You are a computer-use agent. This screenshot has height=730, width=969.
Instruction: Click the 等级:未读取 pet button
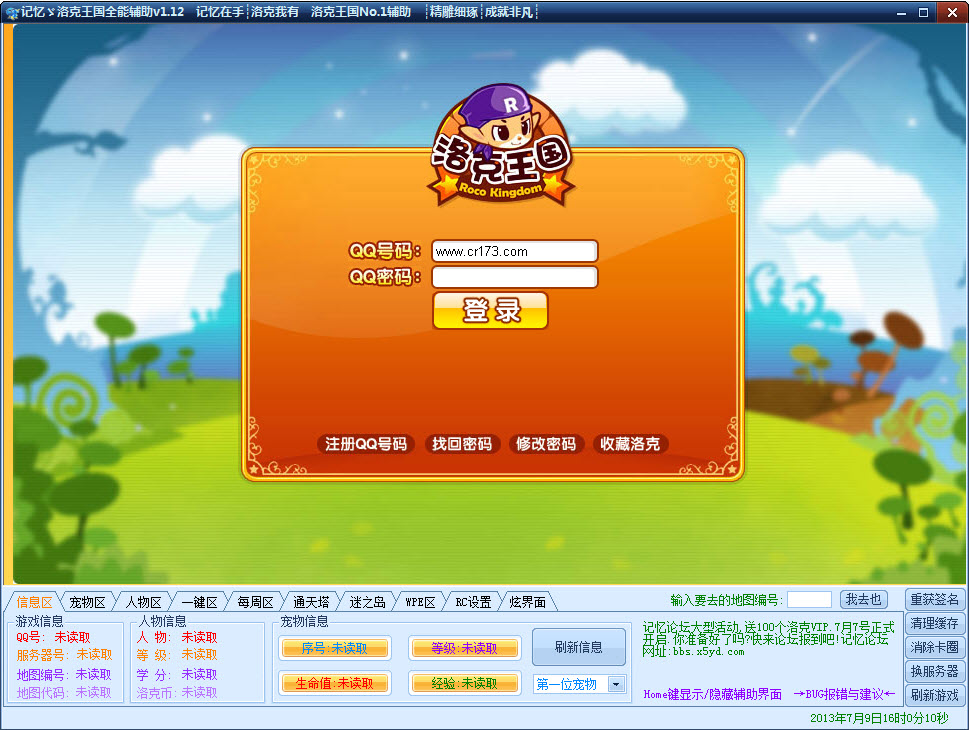coord(464,648)
